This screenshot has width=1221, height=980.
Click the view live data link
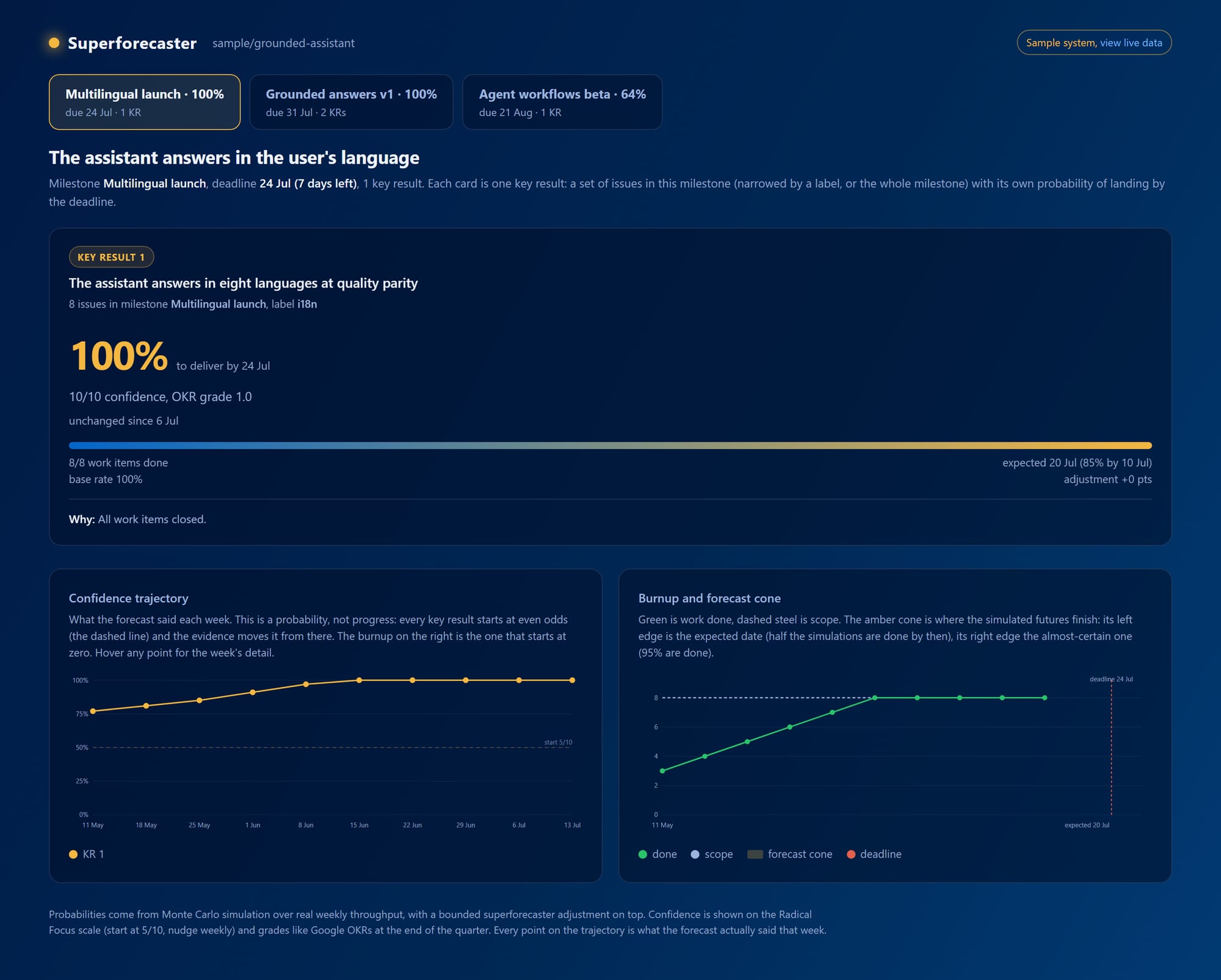point(1131,43)
